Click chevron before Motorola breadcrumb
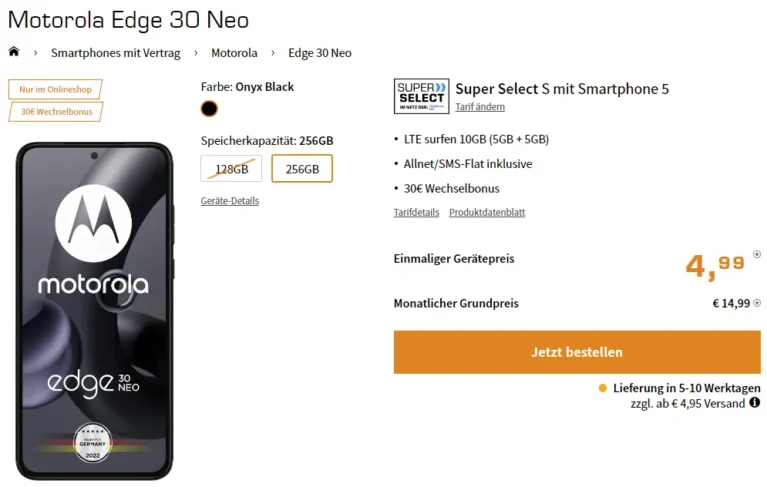 (x=195, y=53)
